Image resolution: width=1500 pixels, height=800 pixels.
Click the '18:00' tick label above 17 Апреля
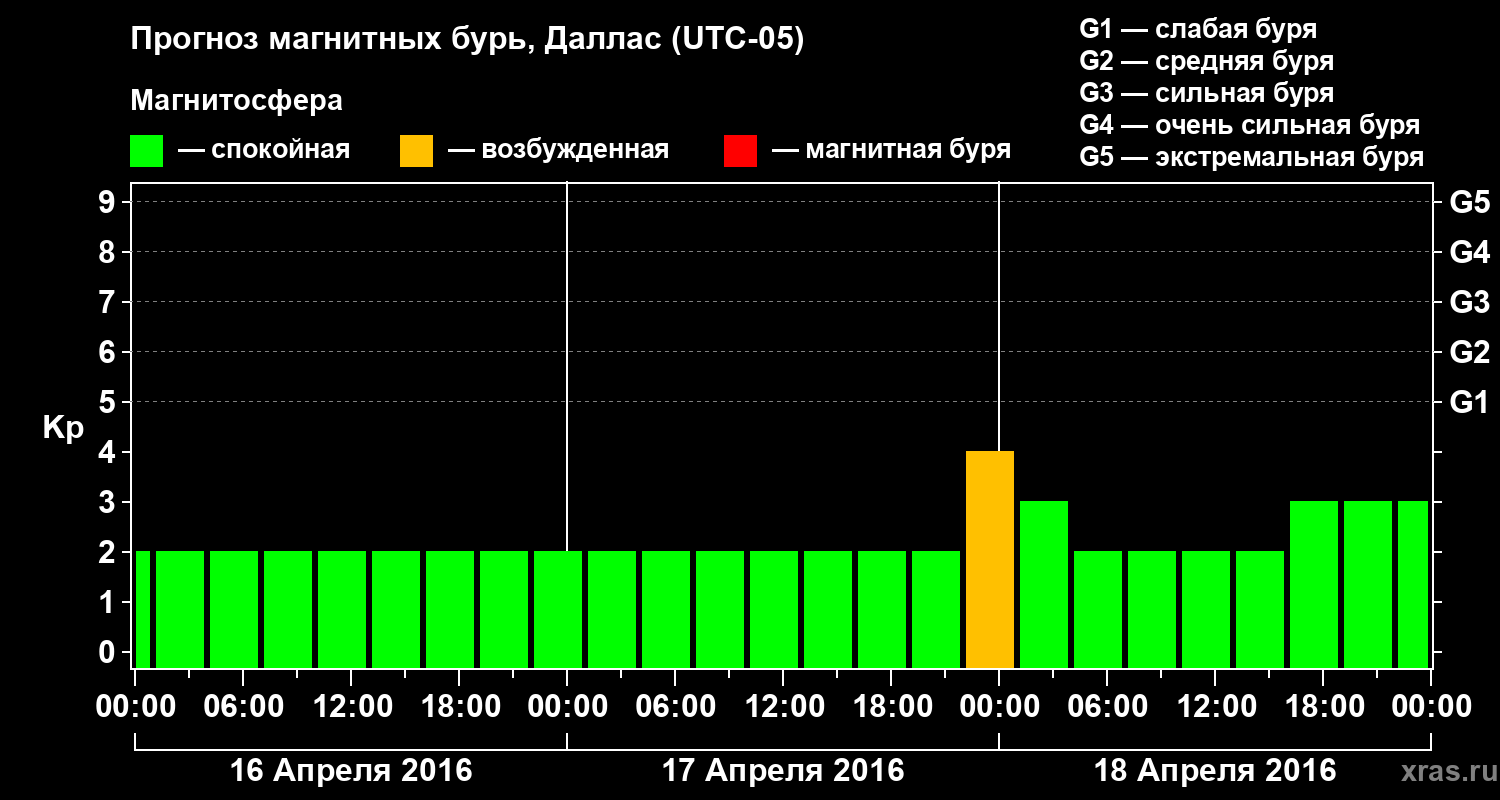[x=891, y=707]
